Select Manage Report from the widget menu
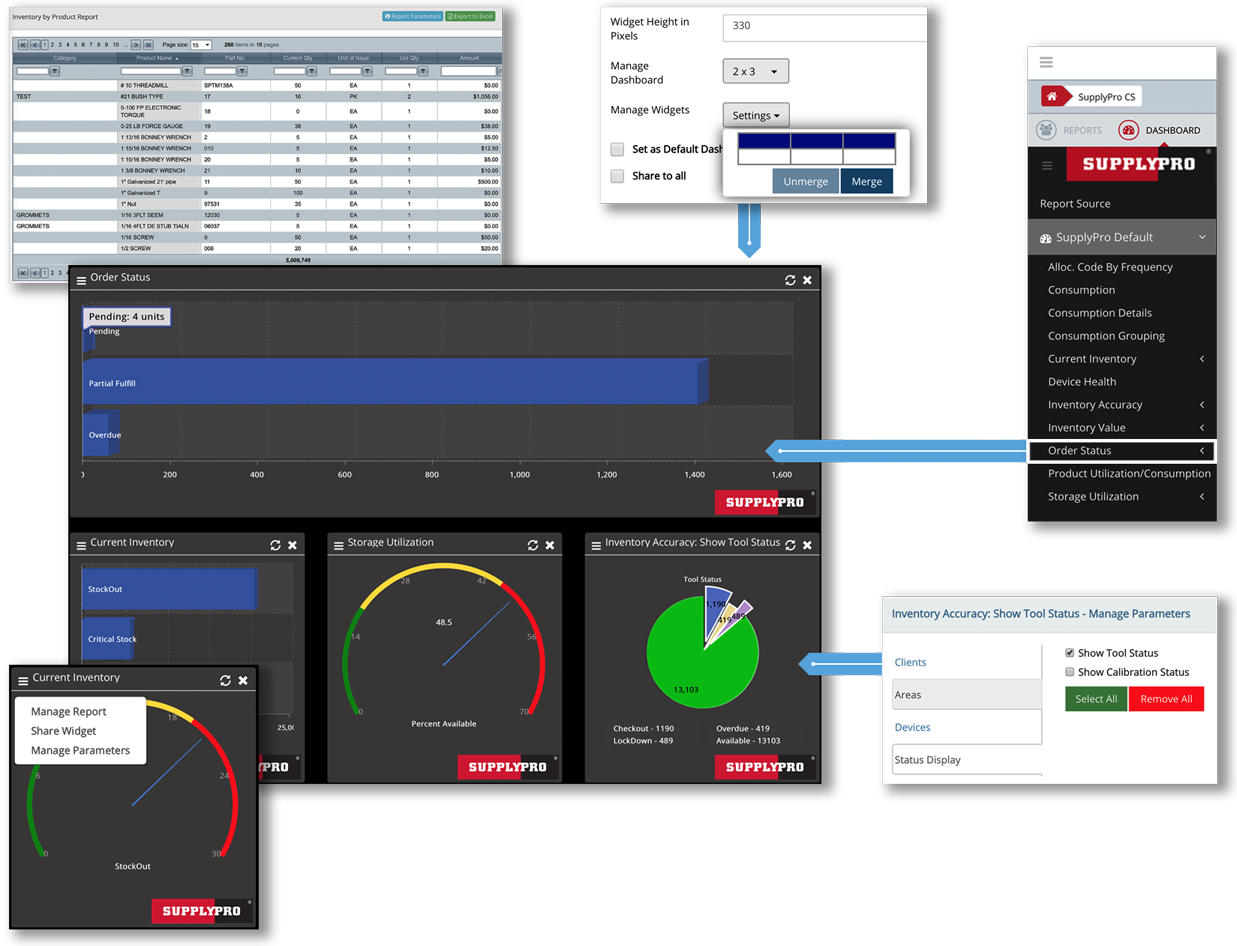This screenshot has width=1237, height=946. point(69,712)
